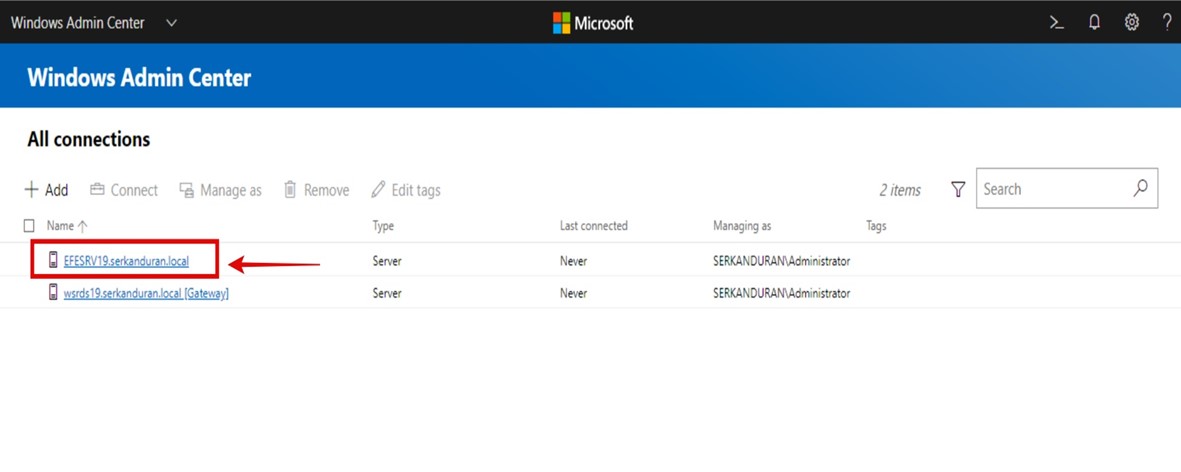Screen dimensions: 1181x472
Task: Click the server icon beside EFESRV19
Action: pos(53,260)
